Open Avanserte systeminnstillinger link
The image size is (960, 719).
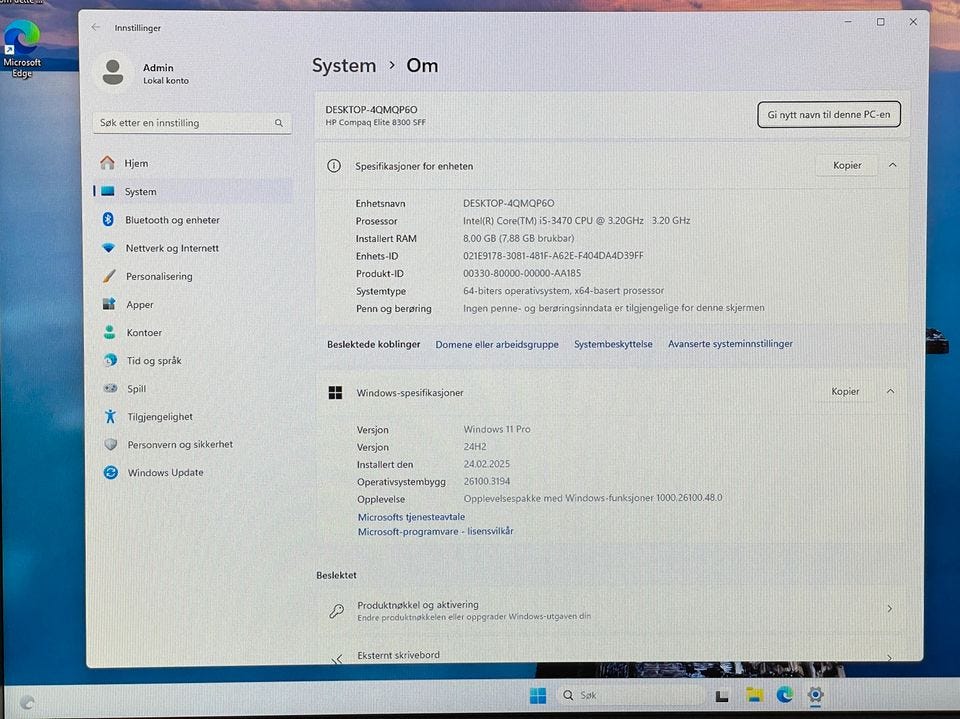730,344
